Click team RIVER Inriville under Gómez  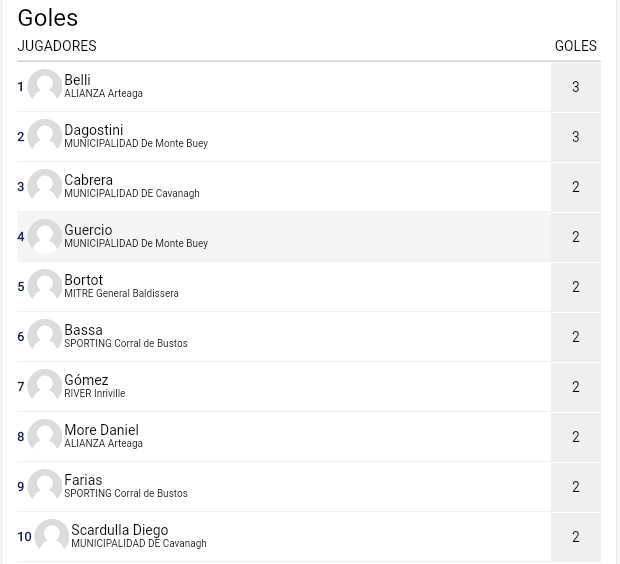[x=95, y=394]
